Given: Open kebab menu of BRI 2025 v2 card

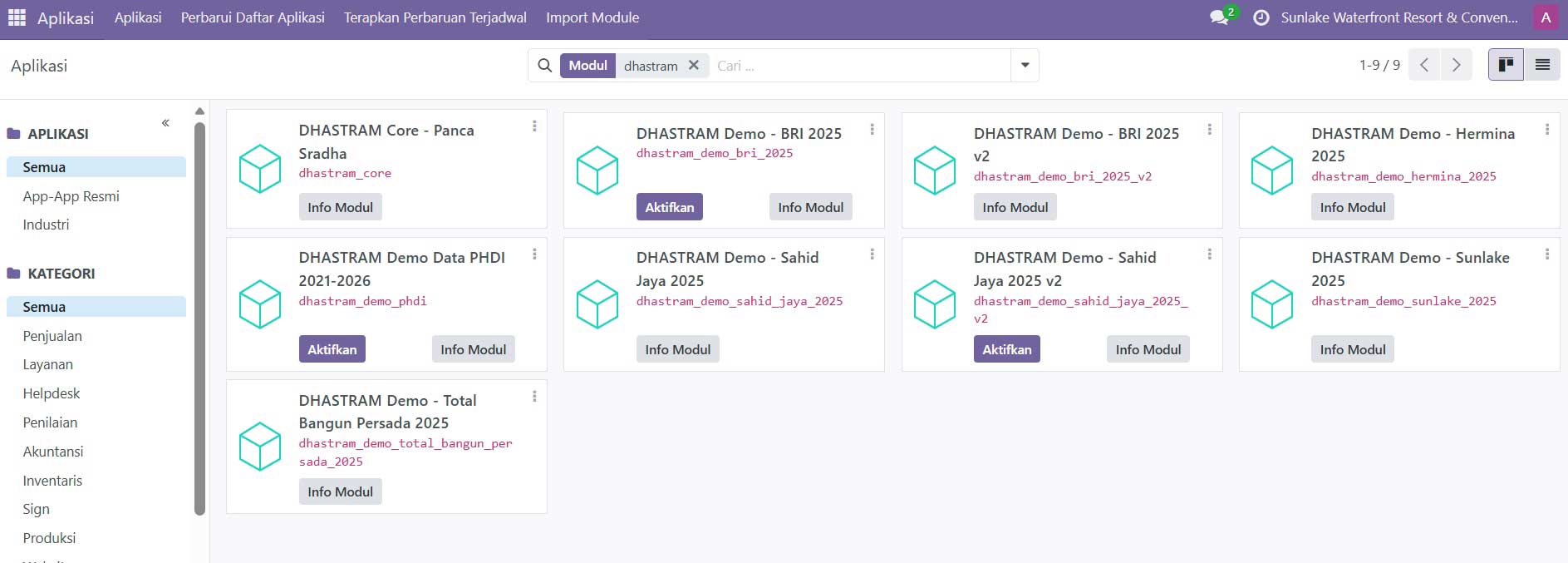Looking at the screenshot, I should tap(1209, 130).
